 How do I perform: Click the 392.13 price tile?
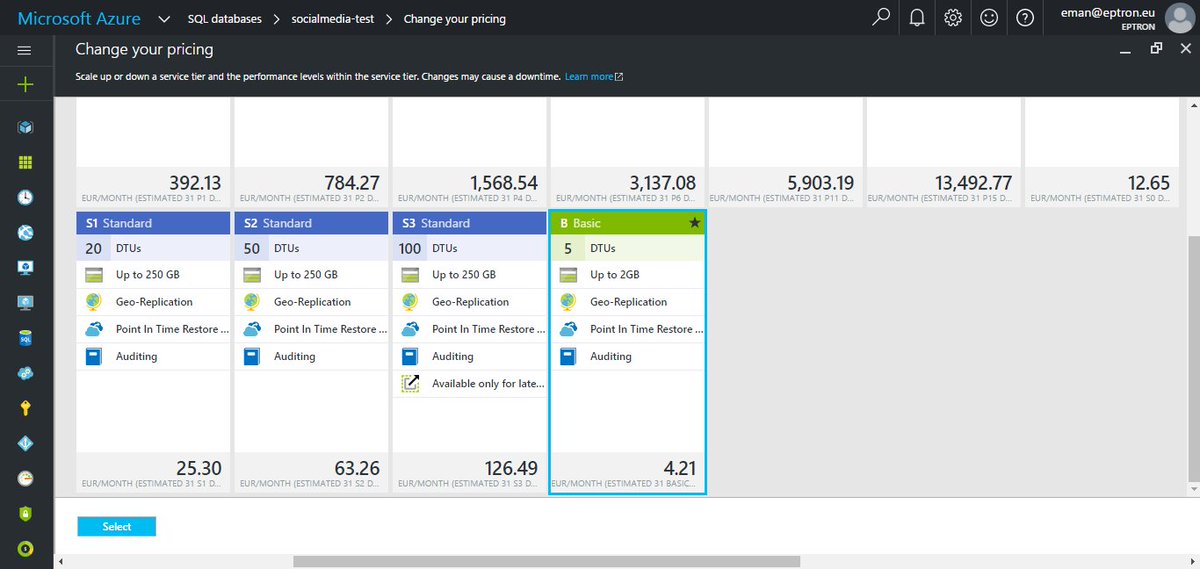pos(154,154)
